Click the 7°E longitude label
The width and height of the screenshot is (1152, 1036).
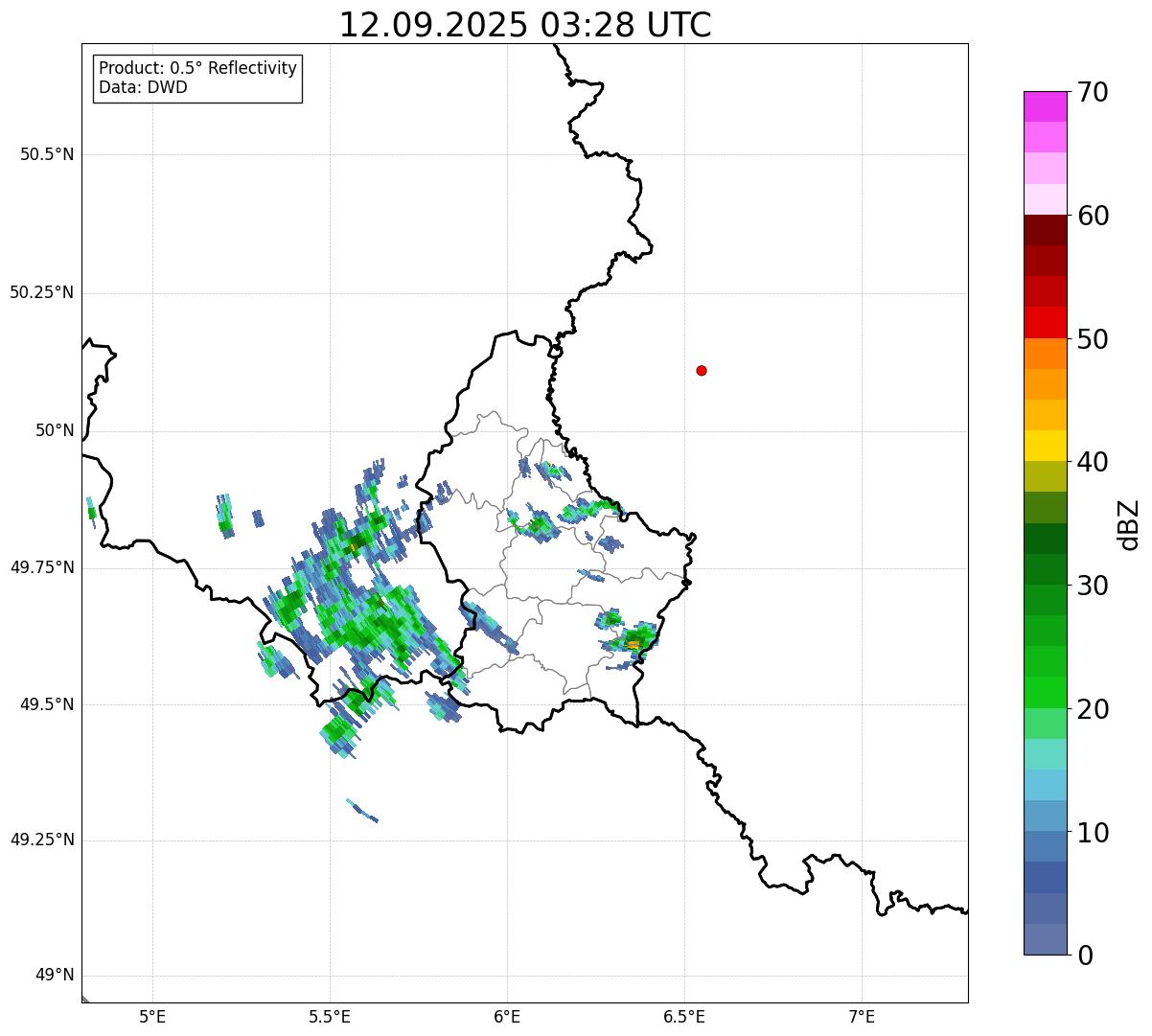862,1016
